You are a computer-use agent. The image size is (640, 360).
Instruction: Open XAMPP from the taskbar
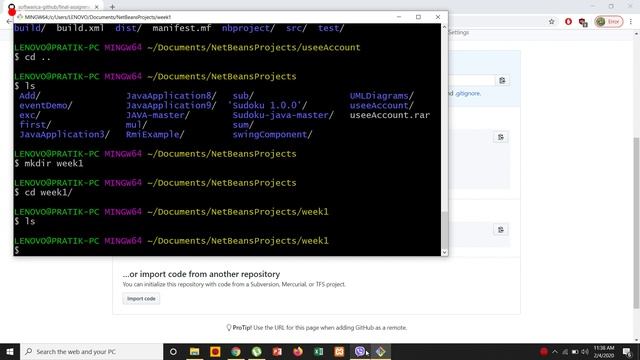tap(339, 351)
